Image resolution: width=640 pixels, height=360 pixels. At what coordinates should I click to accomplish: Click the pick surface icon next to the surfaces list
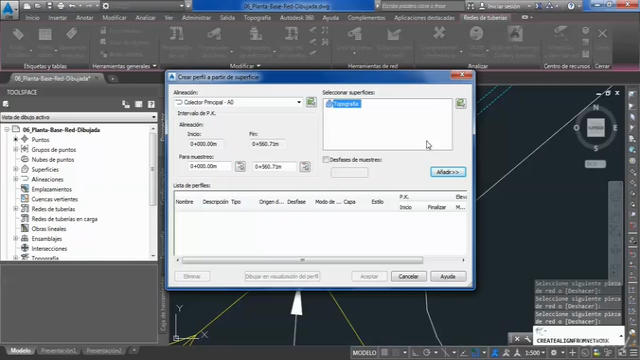coord(461,103)
